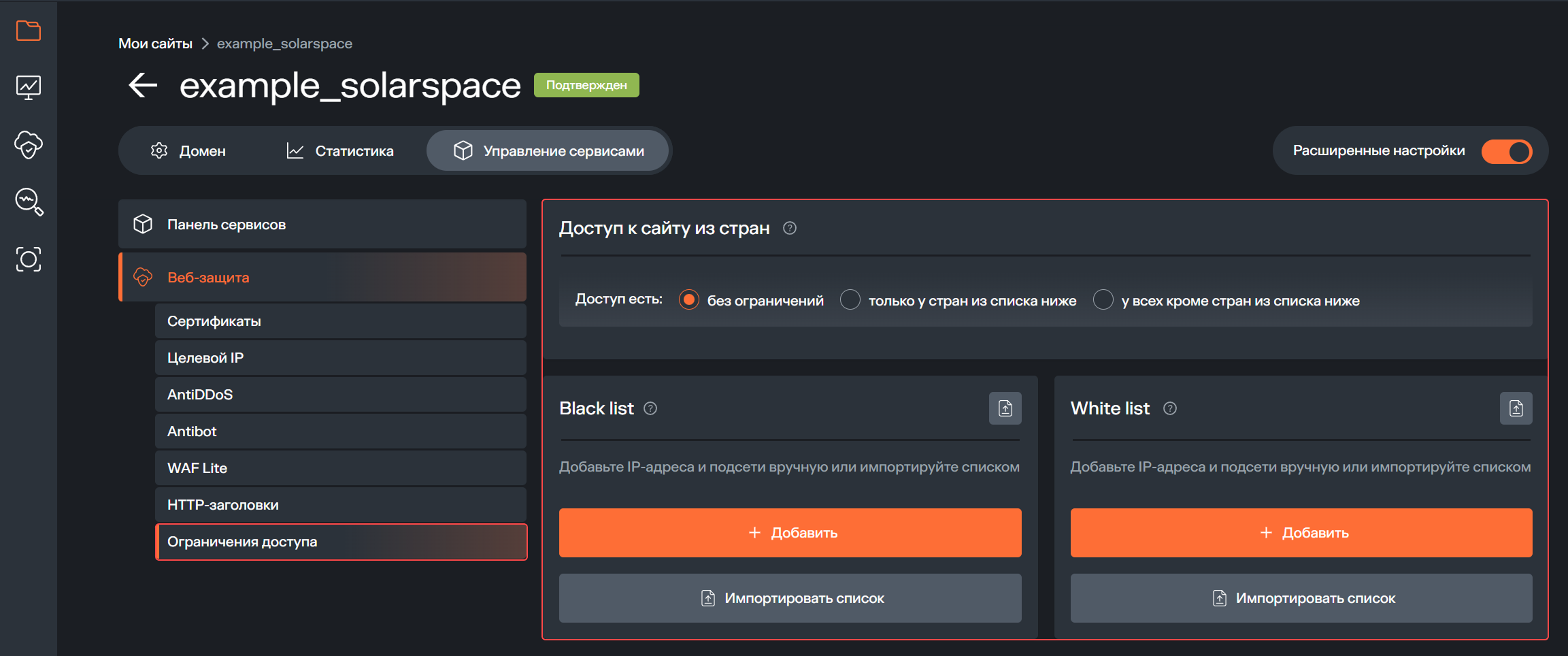Select у всех кроме стран из списка ниже
The image size is (1568, 656).
coord(1103,299)
